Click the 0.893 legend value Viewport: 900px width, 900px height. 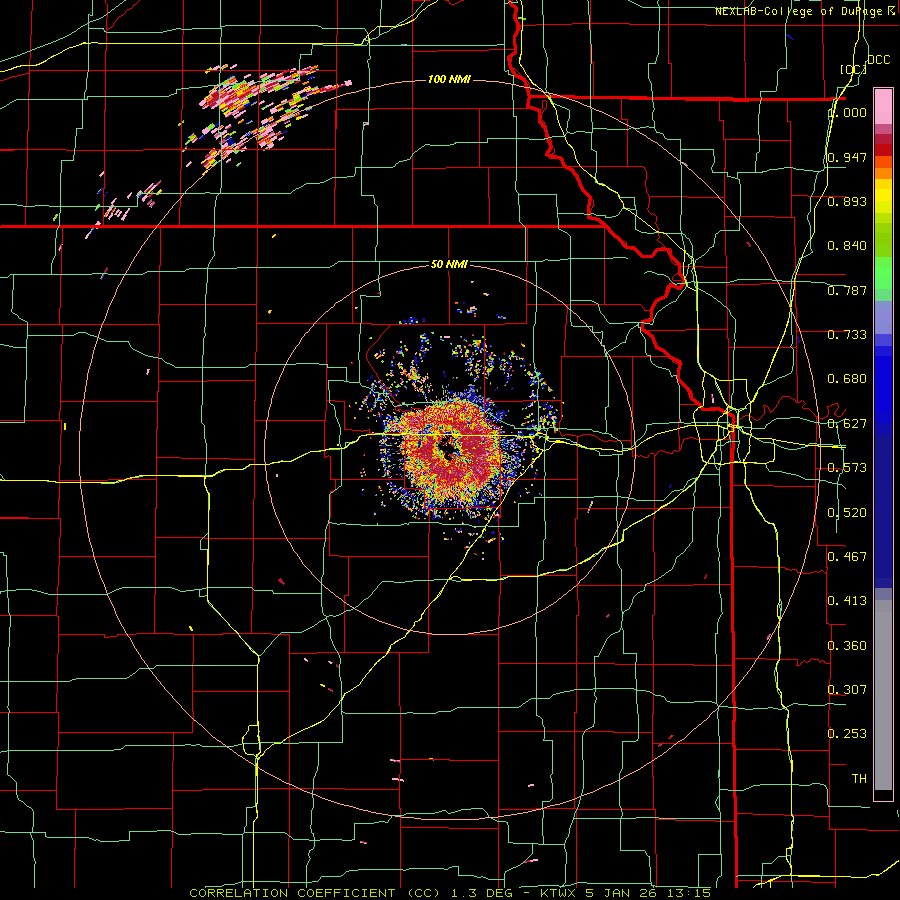(x=847, y=201)
